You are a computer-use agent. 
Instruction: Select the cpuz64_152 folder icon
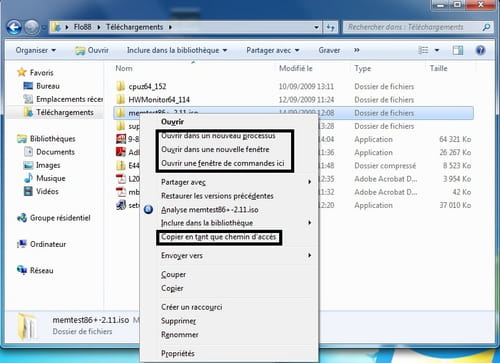tap(121, 86)
